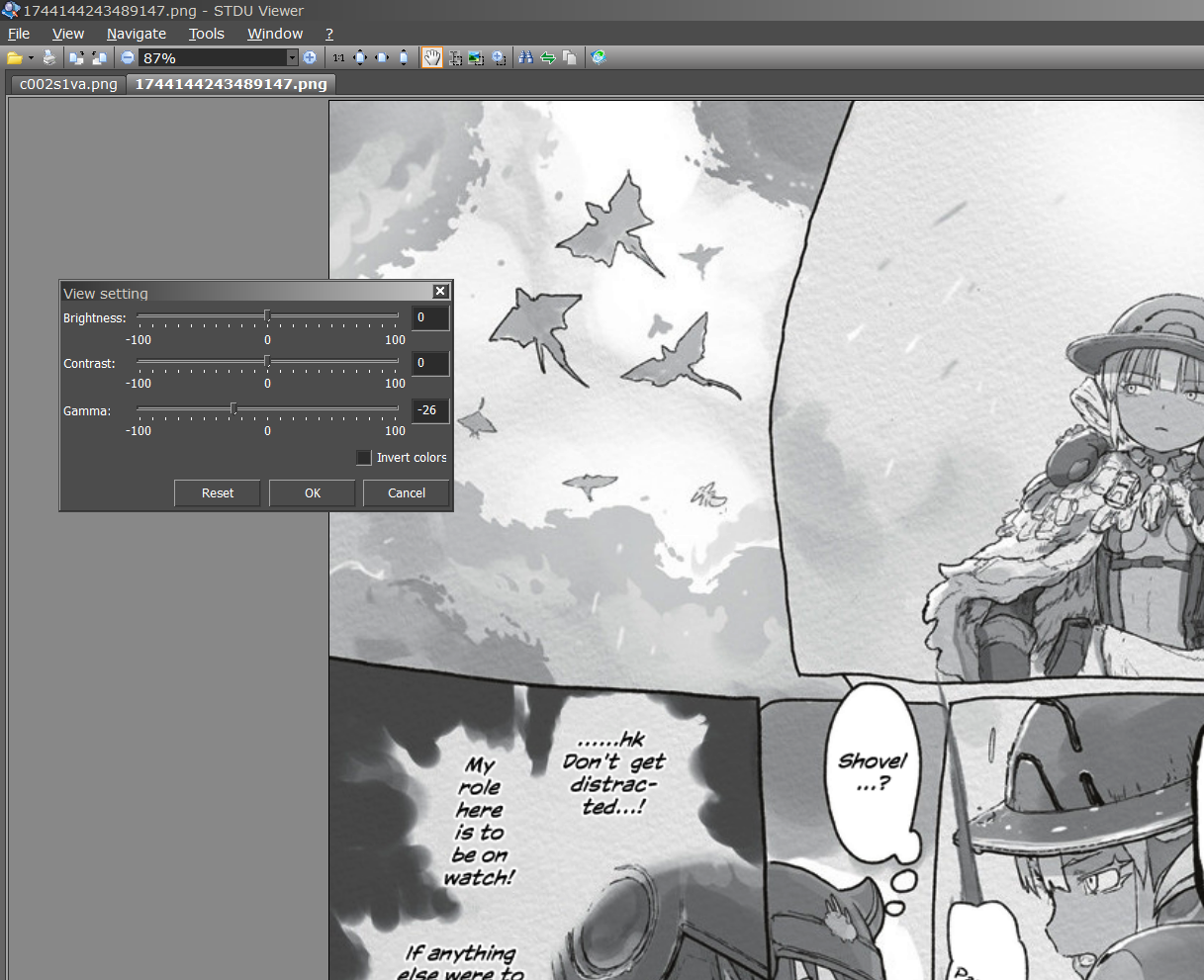Open the ? help menu

click(x=329, y=34)
